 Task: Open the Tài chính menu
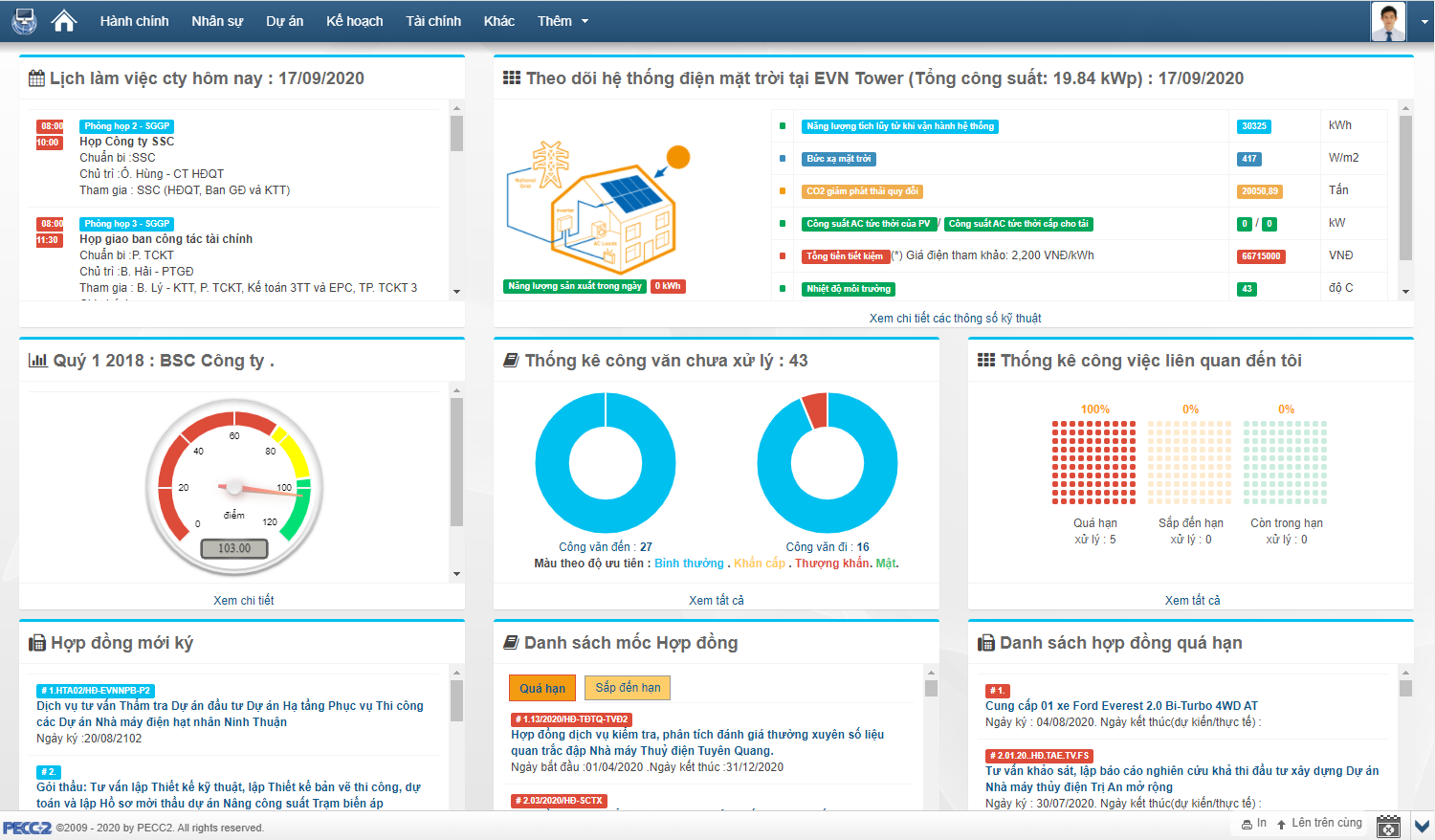point(432,21)
